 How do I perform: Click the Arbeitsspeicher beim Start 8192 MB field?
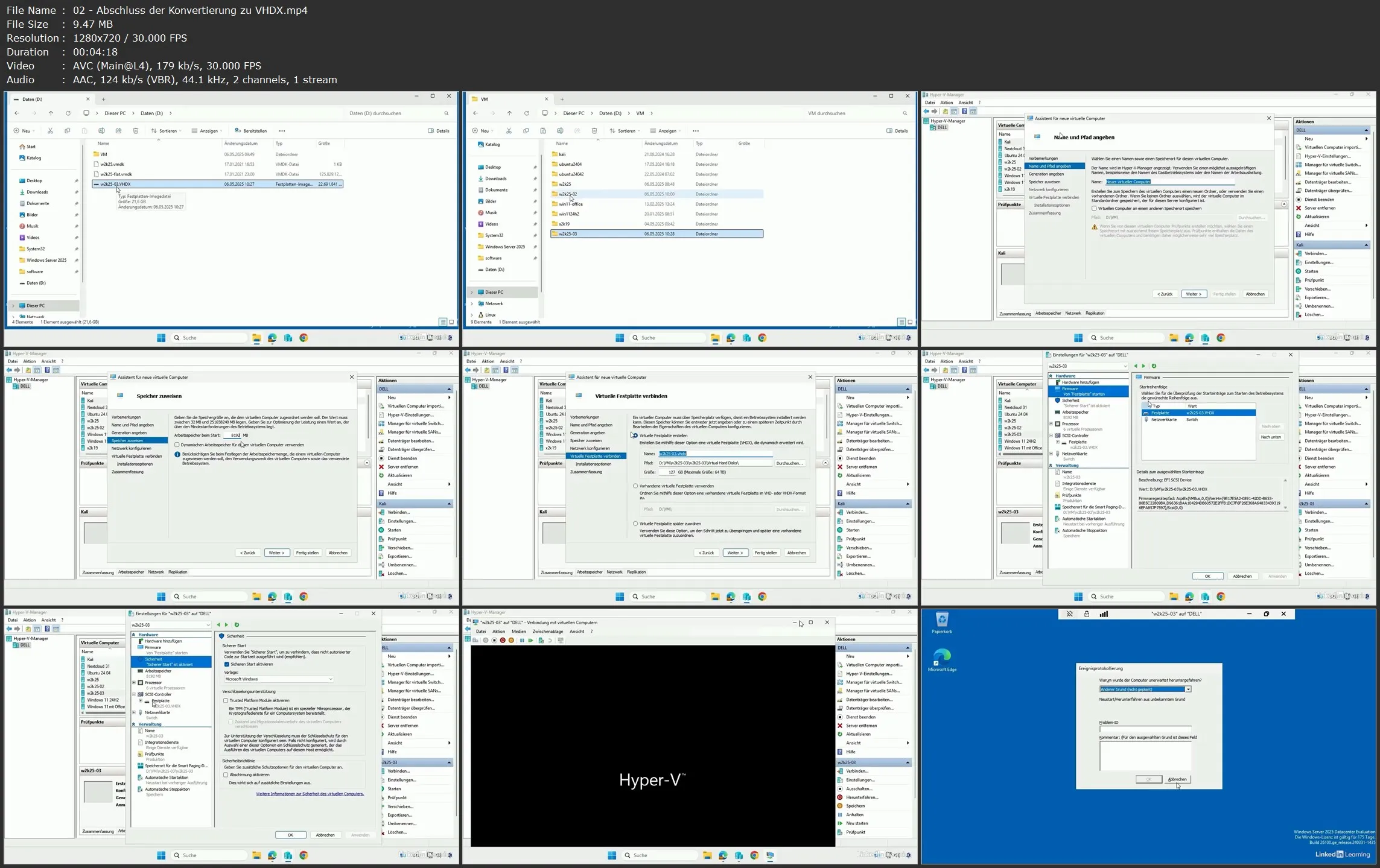pyautogui.click(x=232, y=435)
